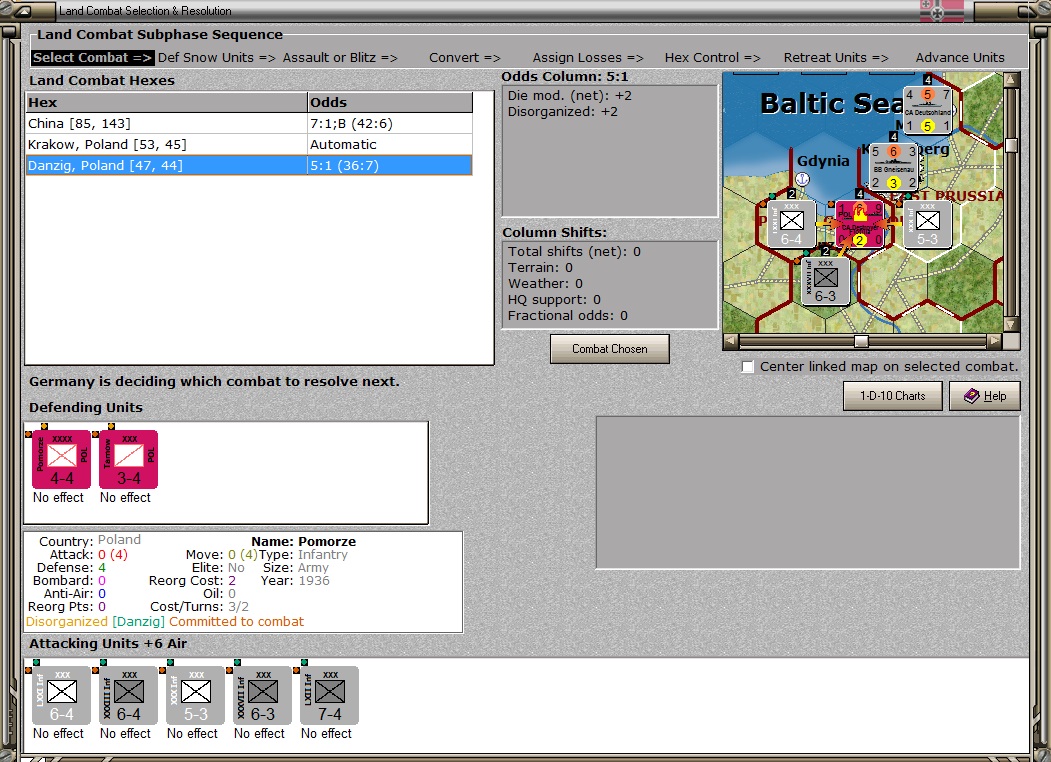This screenshot has height=762, width=1051.
Task: Click the HQ support: 0 line
Action: pyautogui.click(x=554, y=300)
